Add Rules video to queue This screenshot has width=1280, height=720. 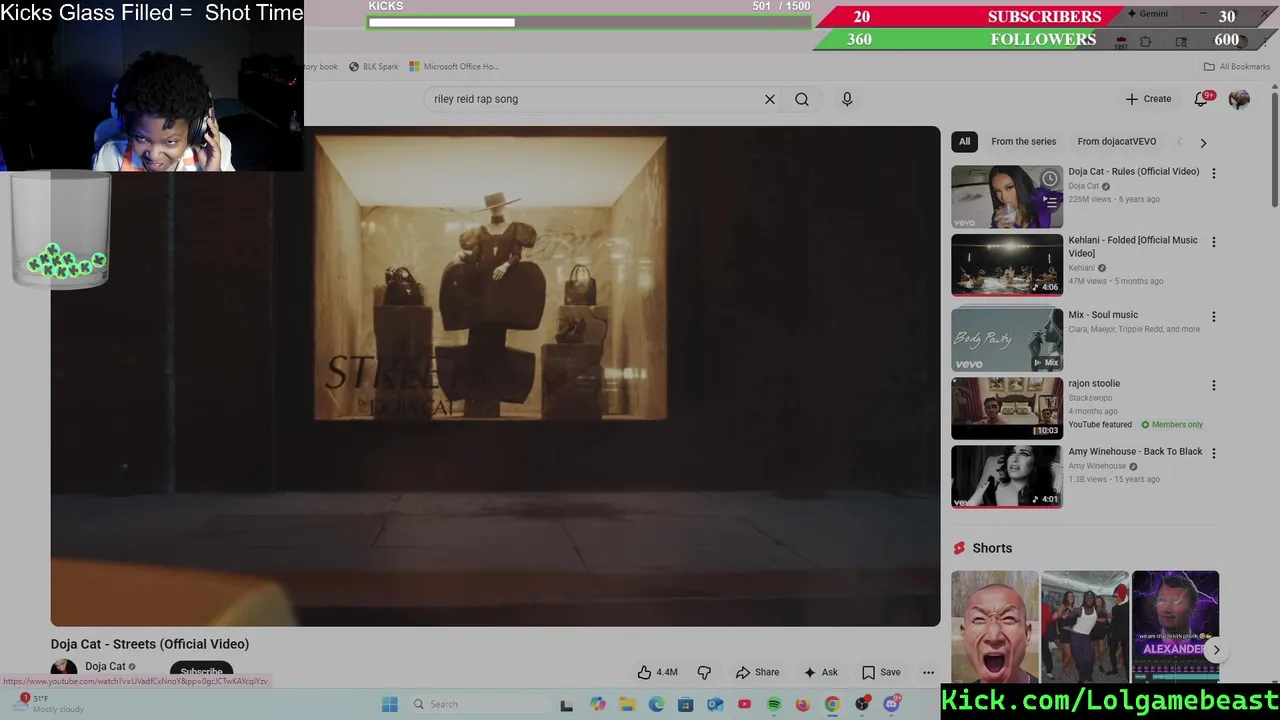pos(1050,201)
